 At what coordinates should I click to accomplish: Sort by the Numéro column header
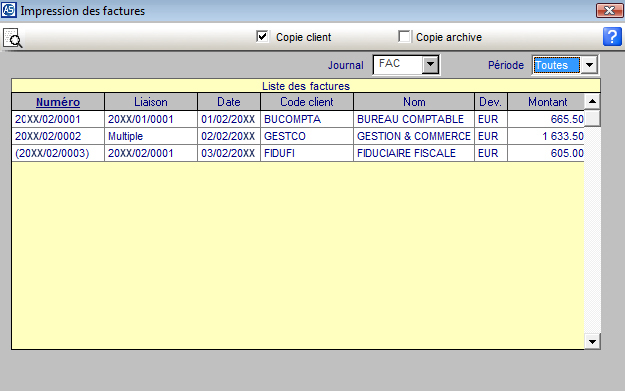[x=58, y=102]
